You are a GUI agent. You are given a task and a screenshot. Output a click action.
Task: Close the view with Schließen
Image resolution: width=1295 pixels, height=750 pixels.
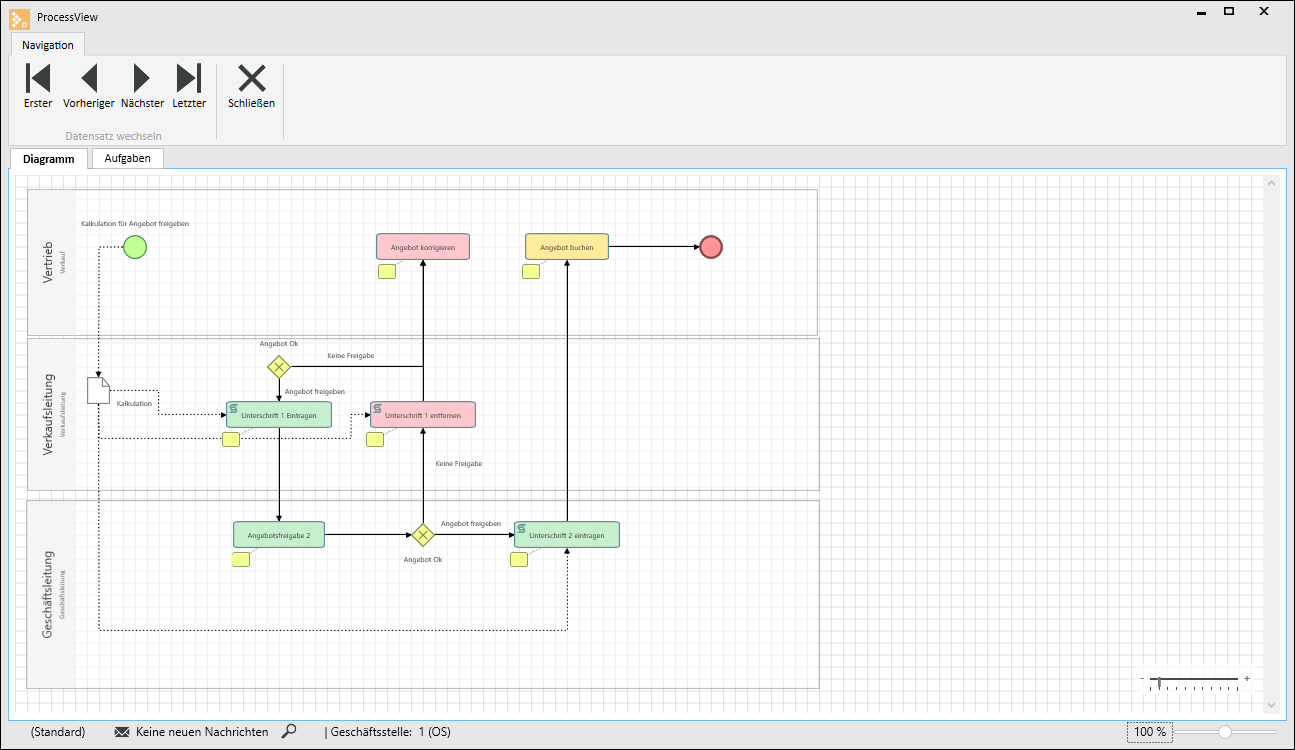click(251, 85)
